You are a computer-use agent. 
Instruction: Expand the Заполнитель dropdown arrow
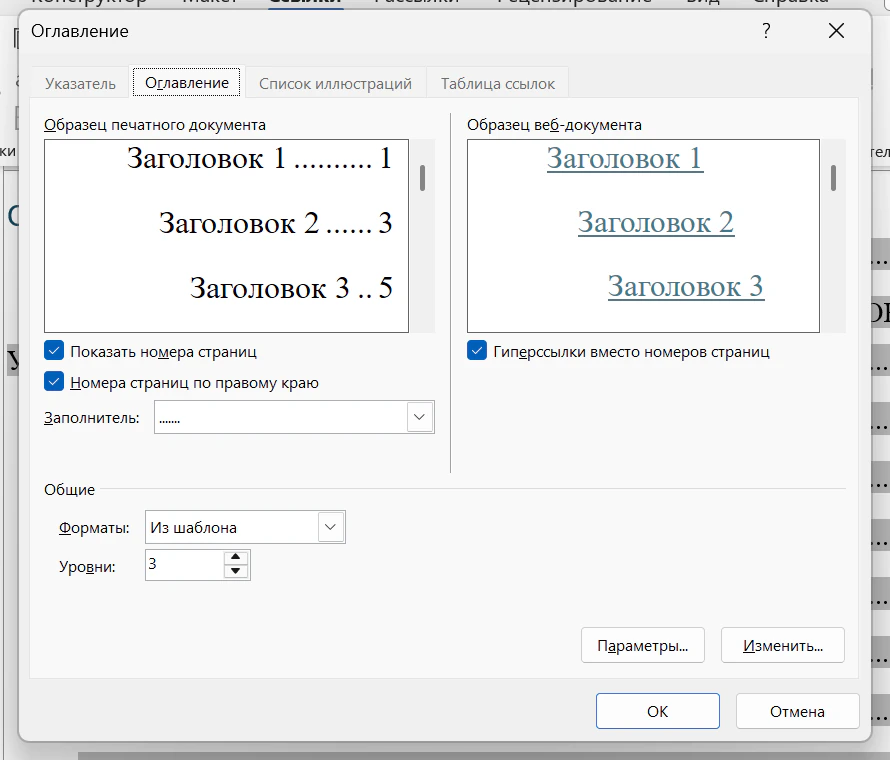420,417
